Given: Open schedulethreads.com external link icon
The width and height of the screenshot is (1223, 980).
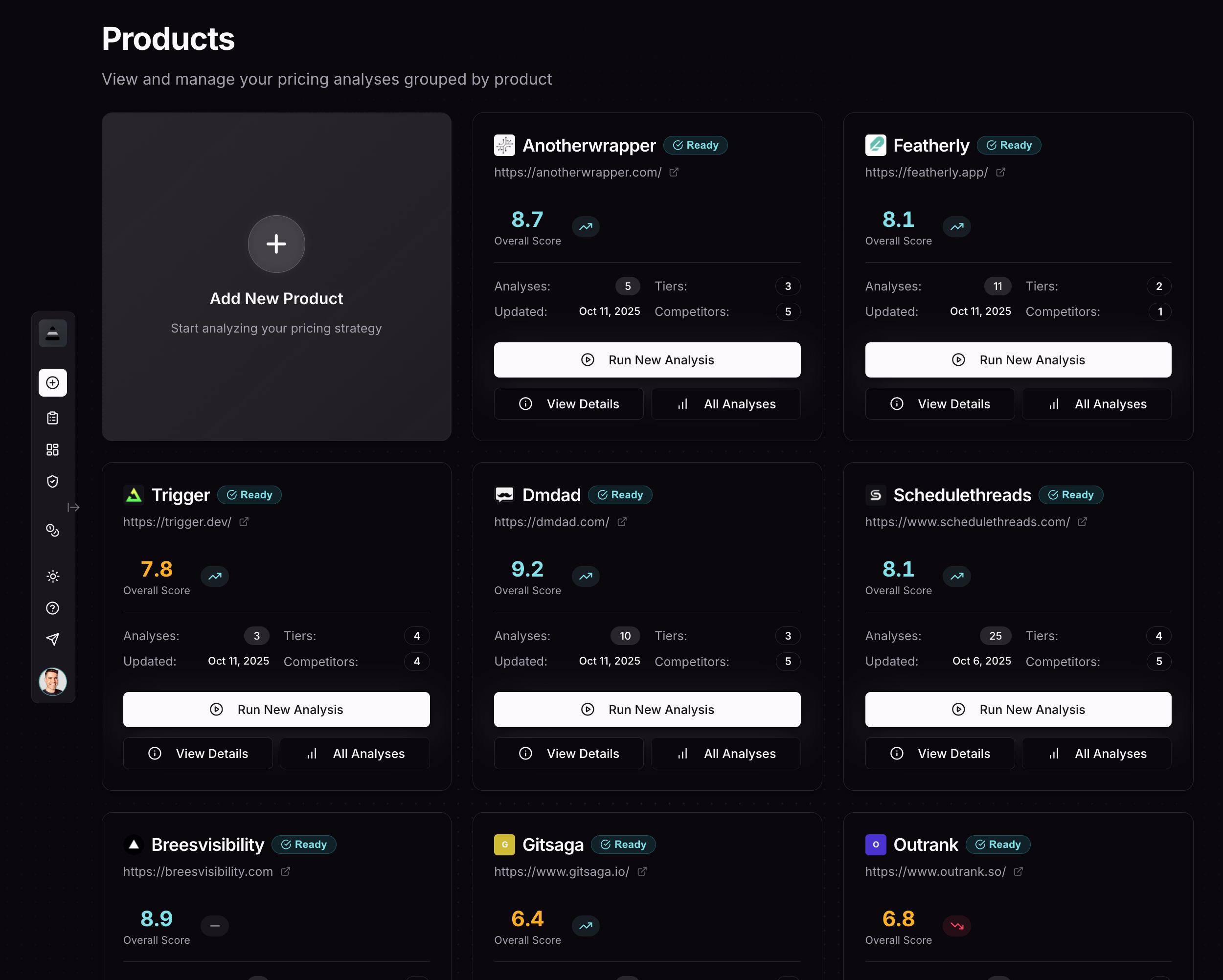Looking at the screenshot, I should point(1082,522).
